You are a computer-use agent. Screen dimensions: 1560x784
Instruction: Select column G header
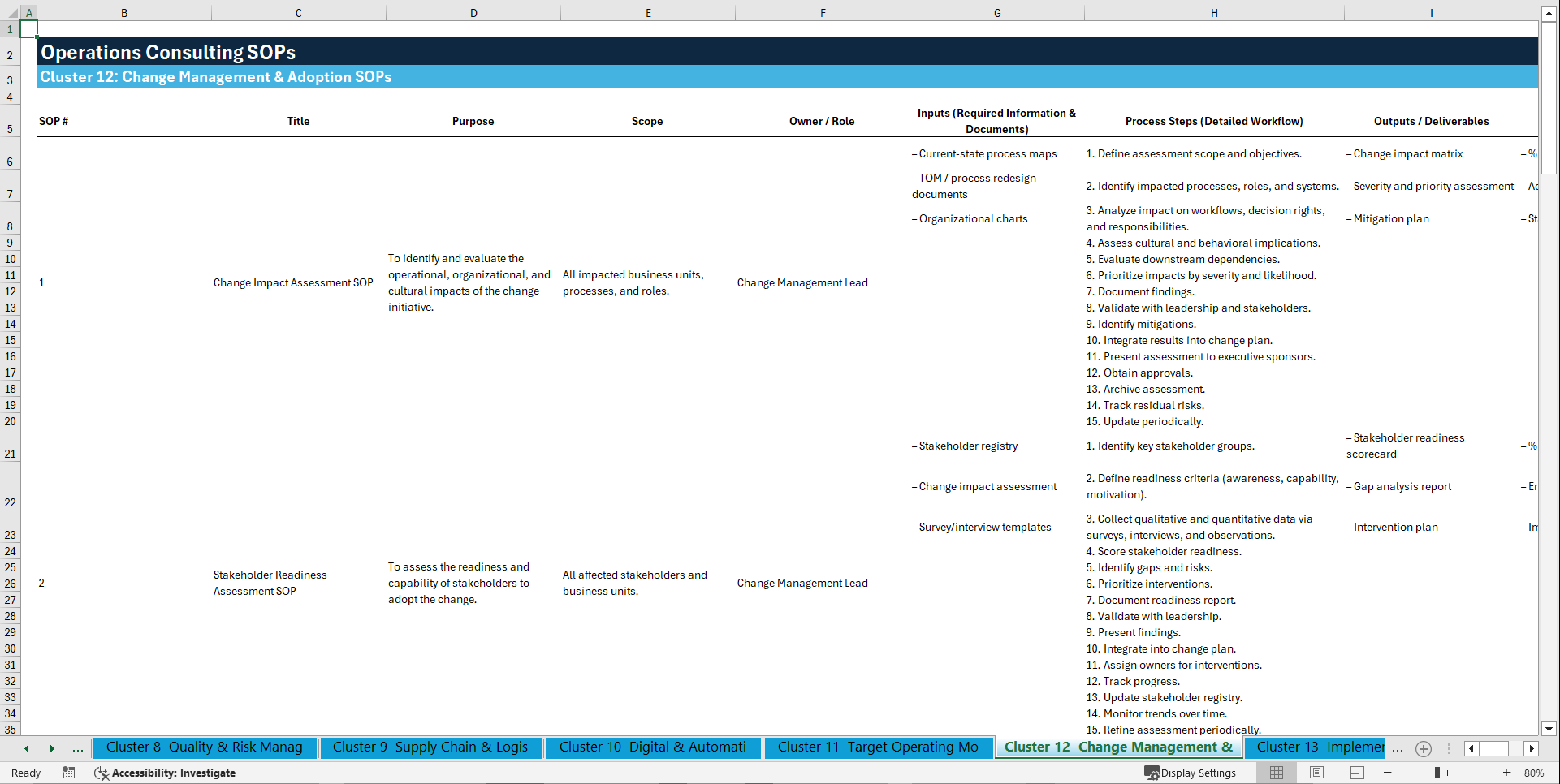(996, 12)
